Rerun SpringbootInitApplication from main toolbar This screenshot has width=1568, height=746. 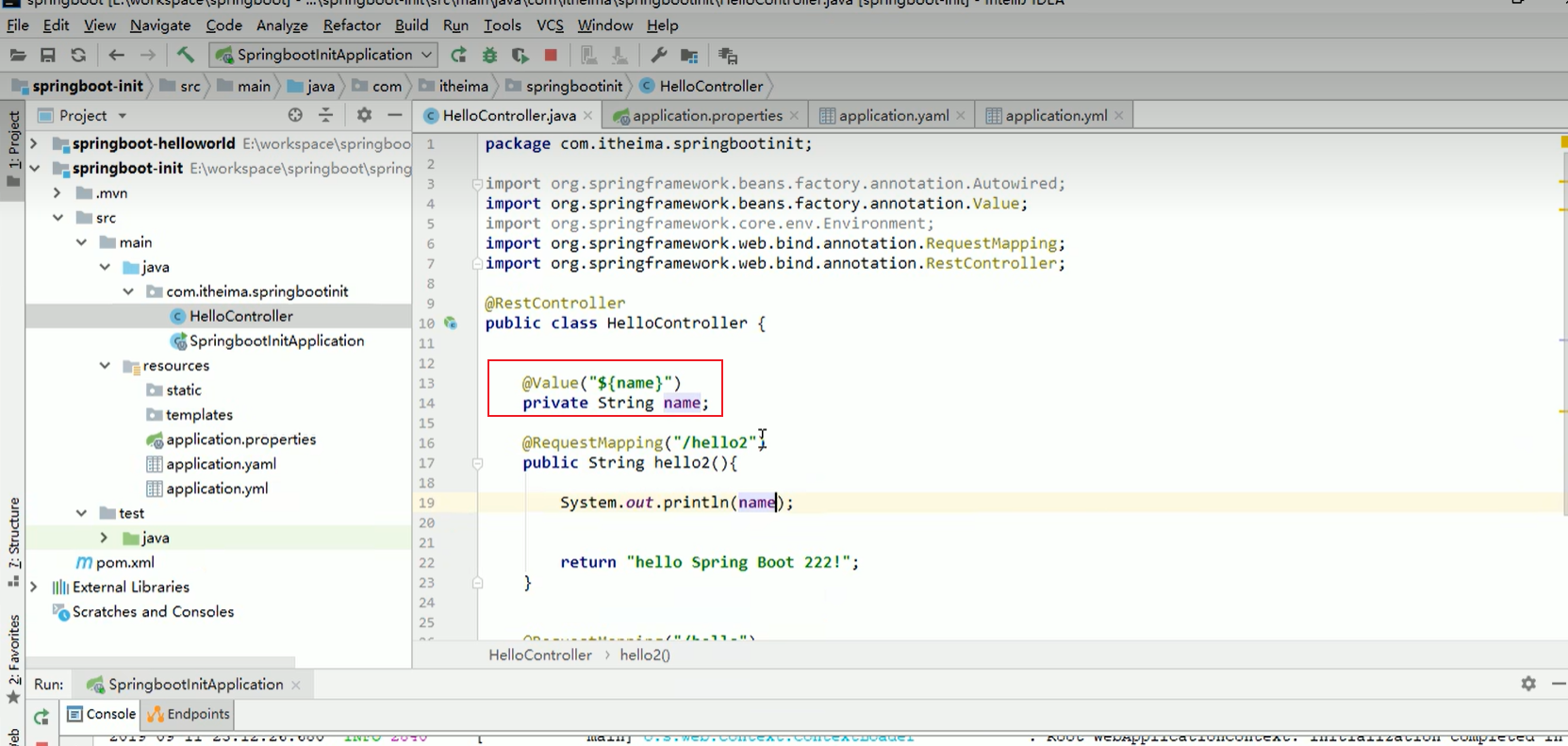point(458,56)
